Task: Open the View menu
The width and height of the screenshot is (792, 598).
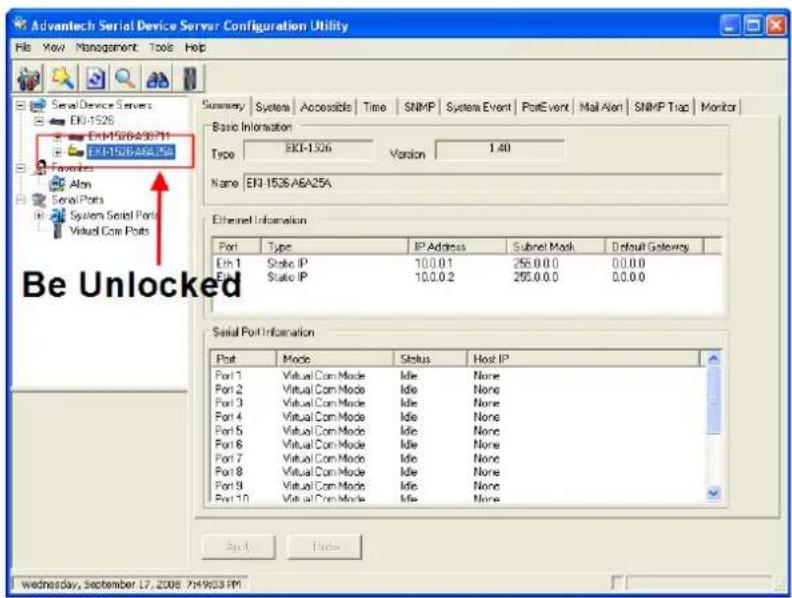Action: point(54,47)
